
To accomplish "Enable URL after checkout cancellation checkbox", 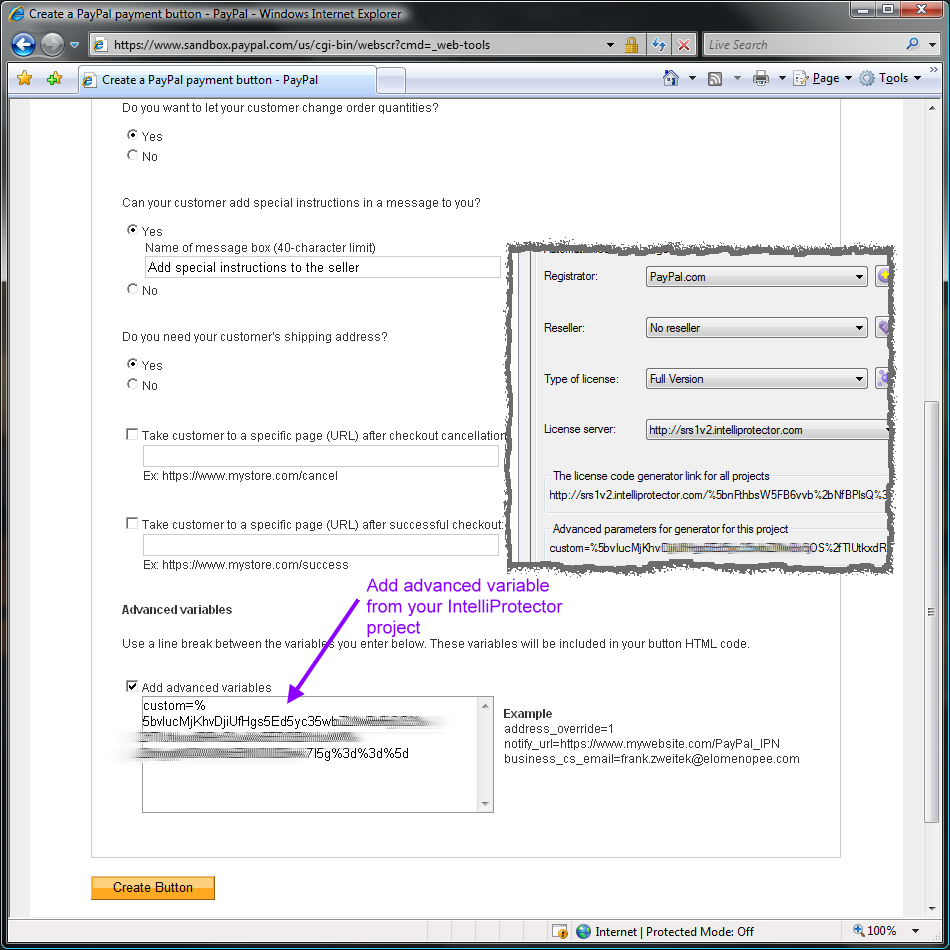I will [x=131, y=434].
